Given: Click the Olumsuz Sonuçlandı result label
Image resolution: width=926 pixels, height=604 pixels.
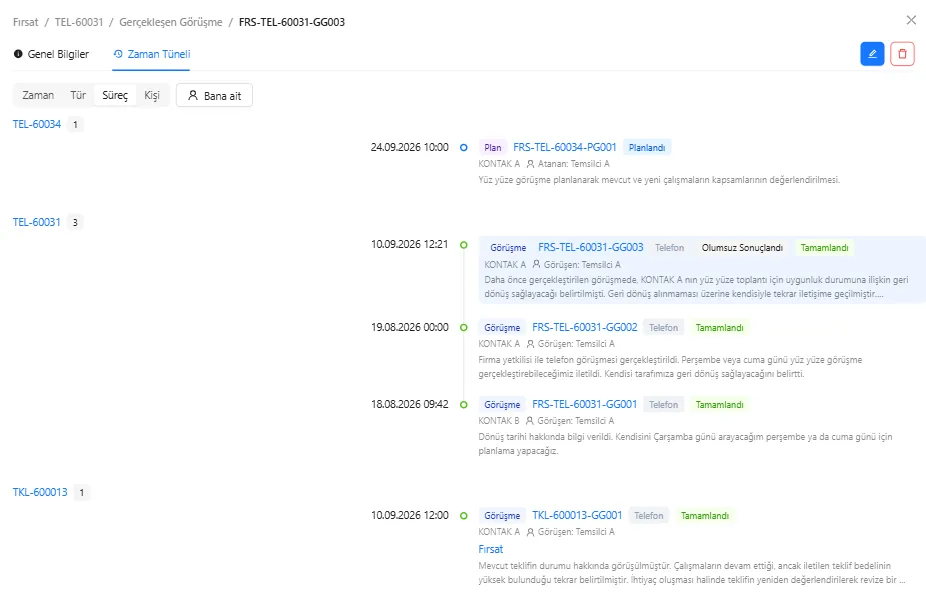Looking at the screenshot, I should click(x=742, y=247).
